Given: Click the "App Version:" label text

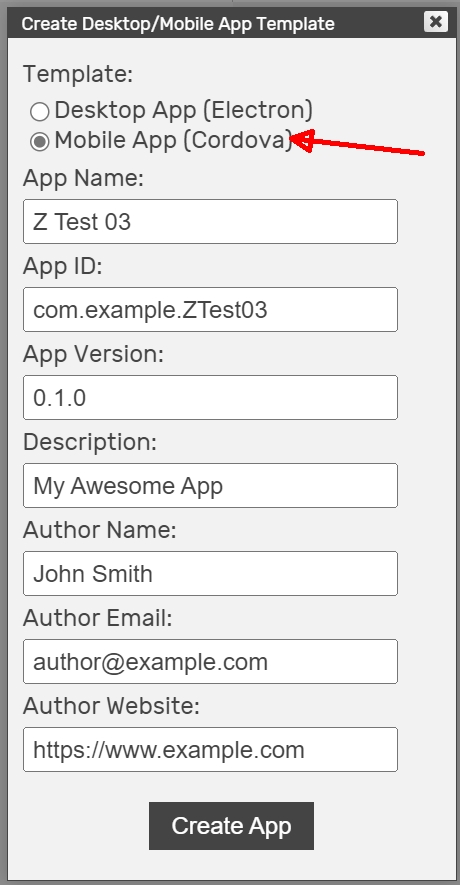Looking at the screenshot, I should point(93,354).
